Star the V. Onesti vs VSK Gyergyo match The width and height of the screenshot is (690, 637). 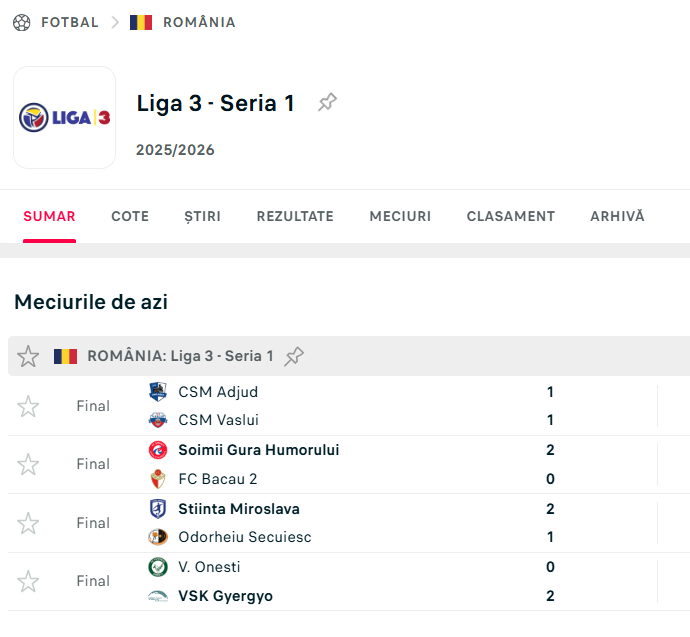click(28, 581)
